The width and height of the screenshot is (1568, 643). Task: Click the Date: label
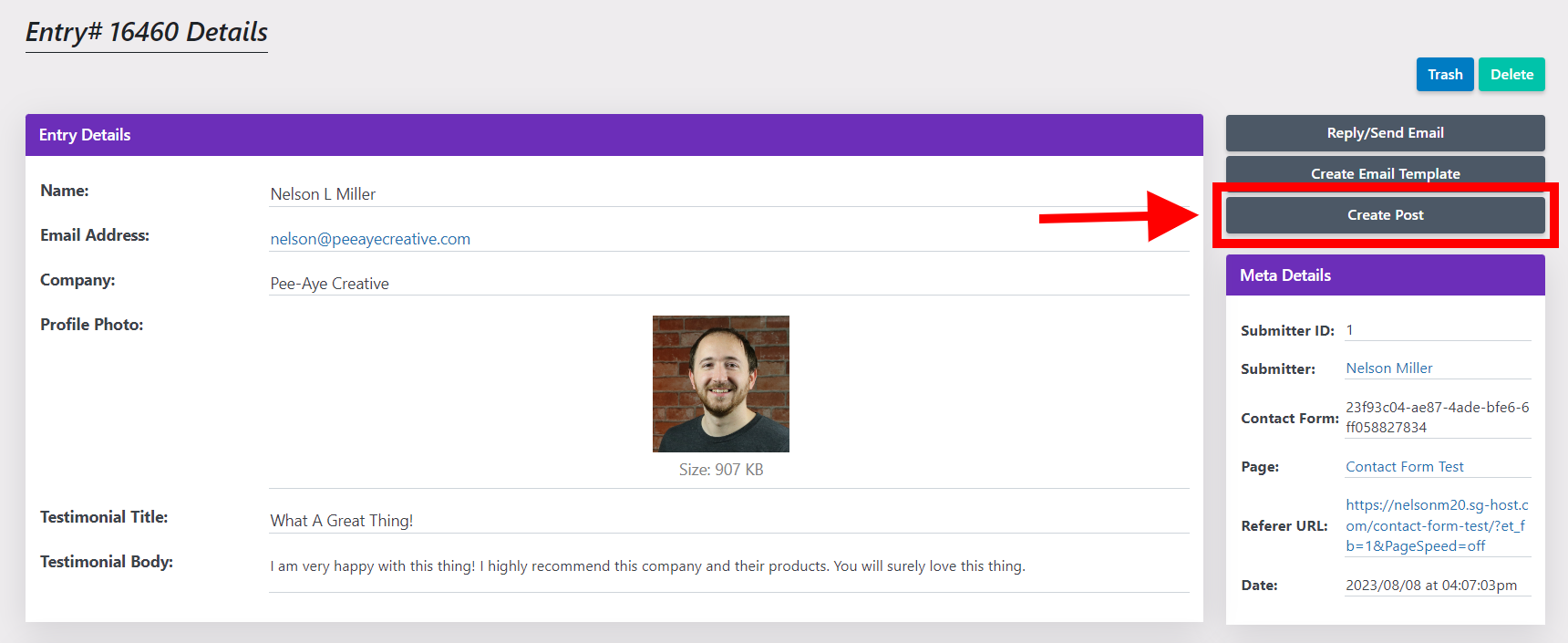pos(1259,586)
